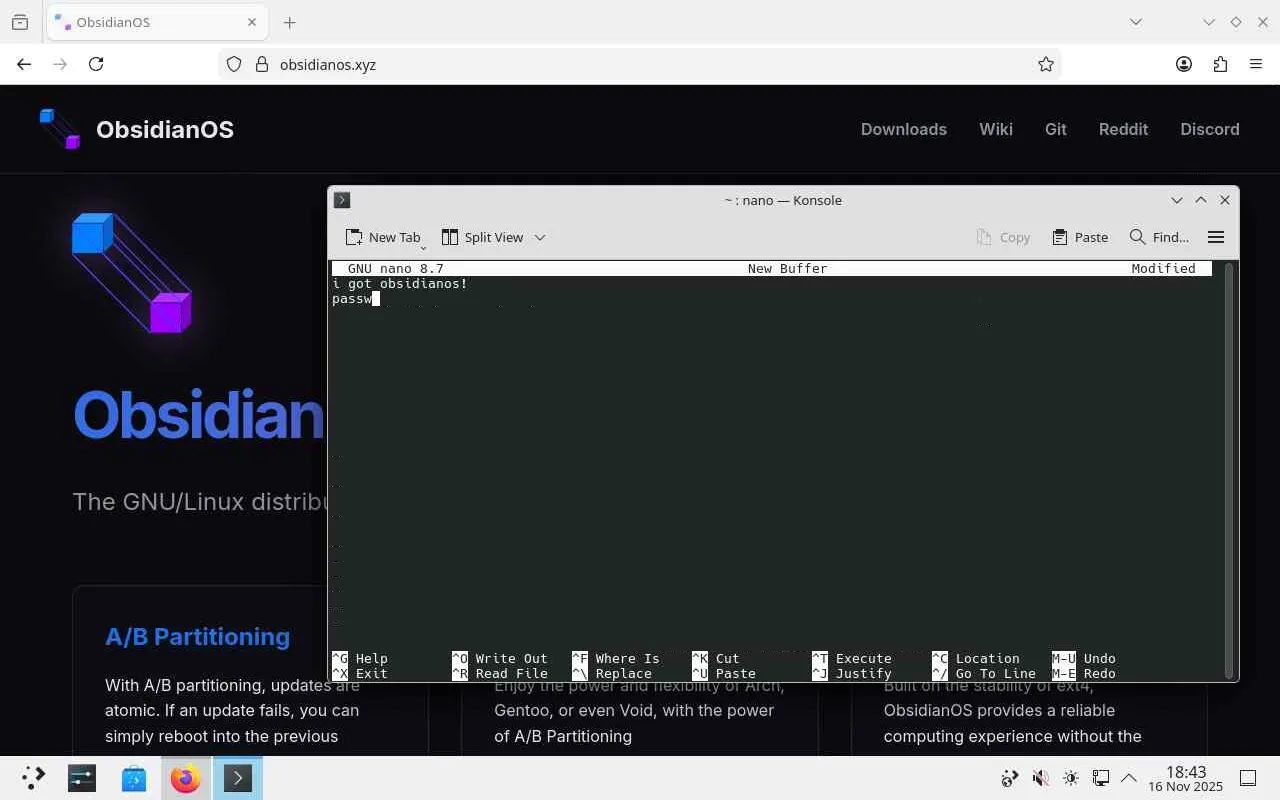
Task: Open the muted audio volume tray icon
Action: point(1040,778)
